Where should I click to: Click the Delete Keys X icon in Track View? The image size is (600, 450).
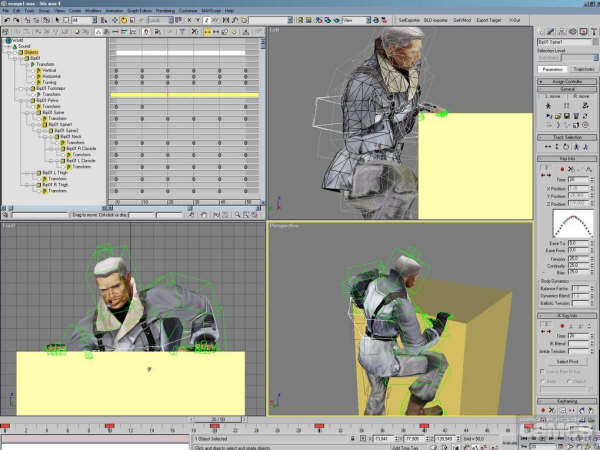pos(195,32)
